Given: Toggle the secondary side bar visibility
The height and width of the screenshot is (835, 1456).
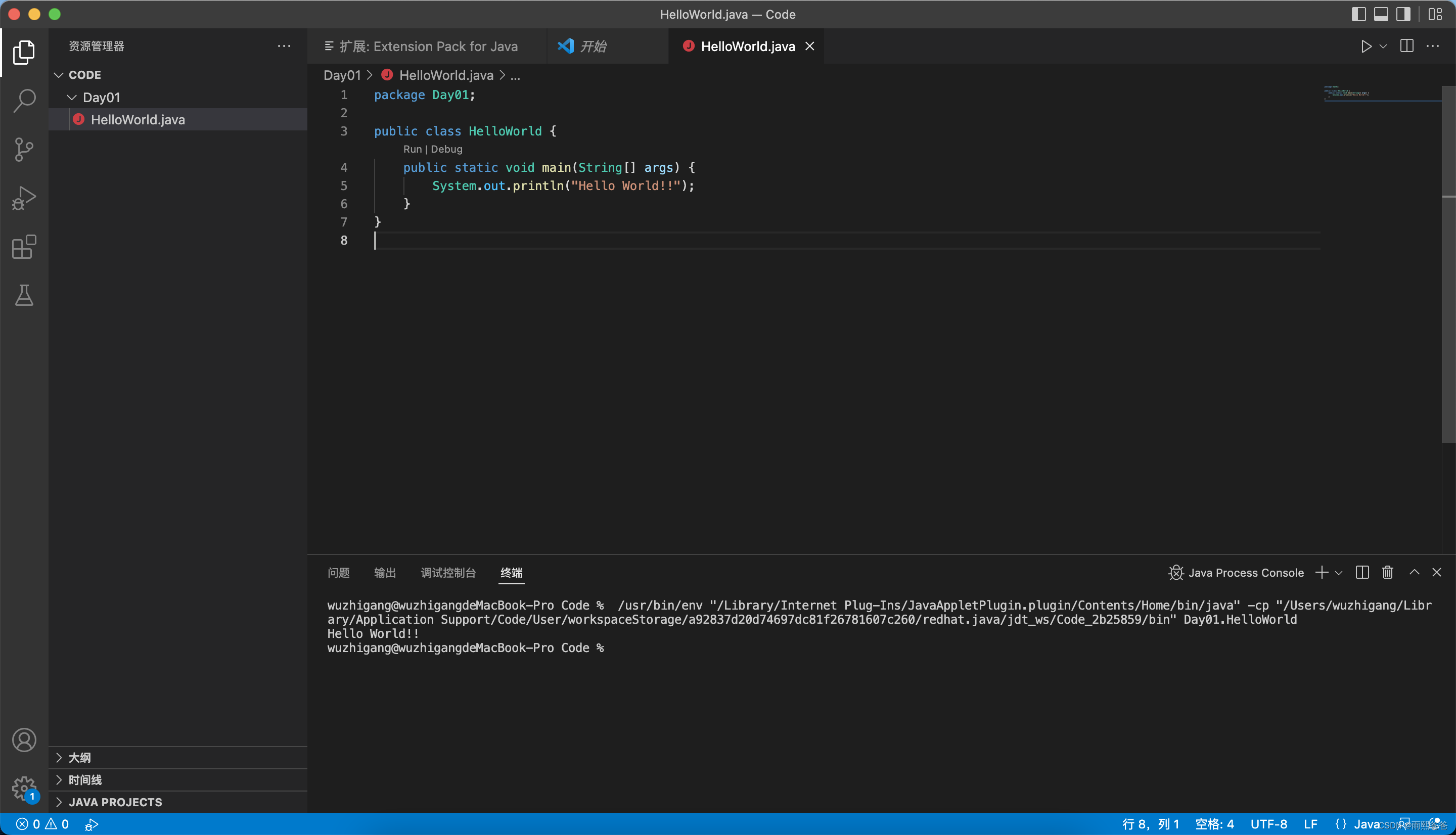Looking at the screenshot, I should pyautogui.click(x=1404, y=14).
